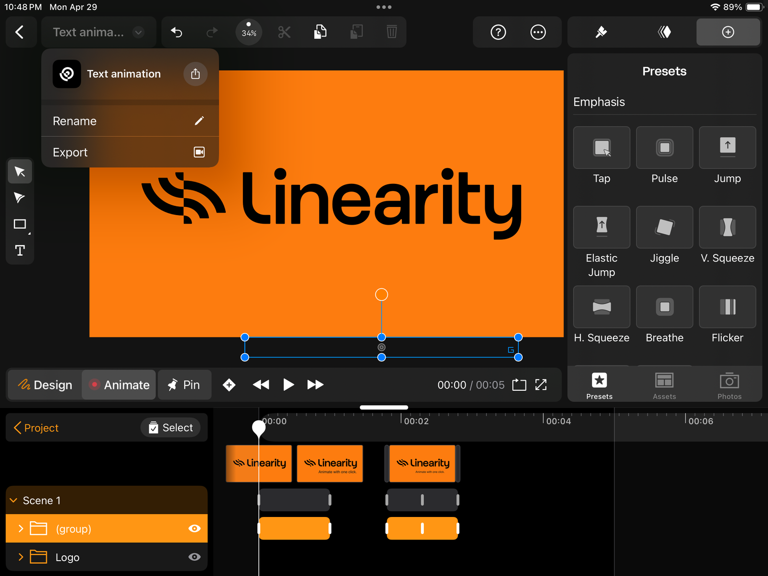The height and width of the screenshot is (576, 768).
Task: Click the trash delete icon
Action: (x=391, y=32)
